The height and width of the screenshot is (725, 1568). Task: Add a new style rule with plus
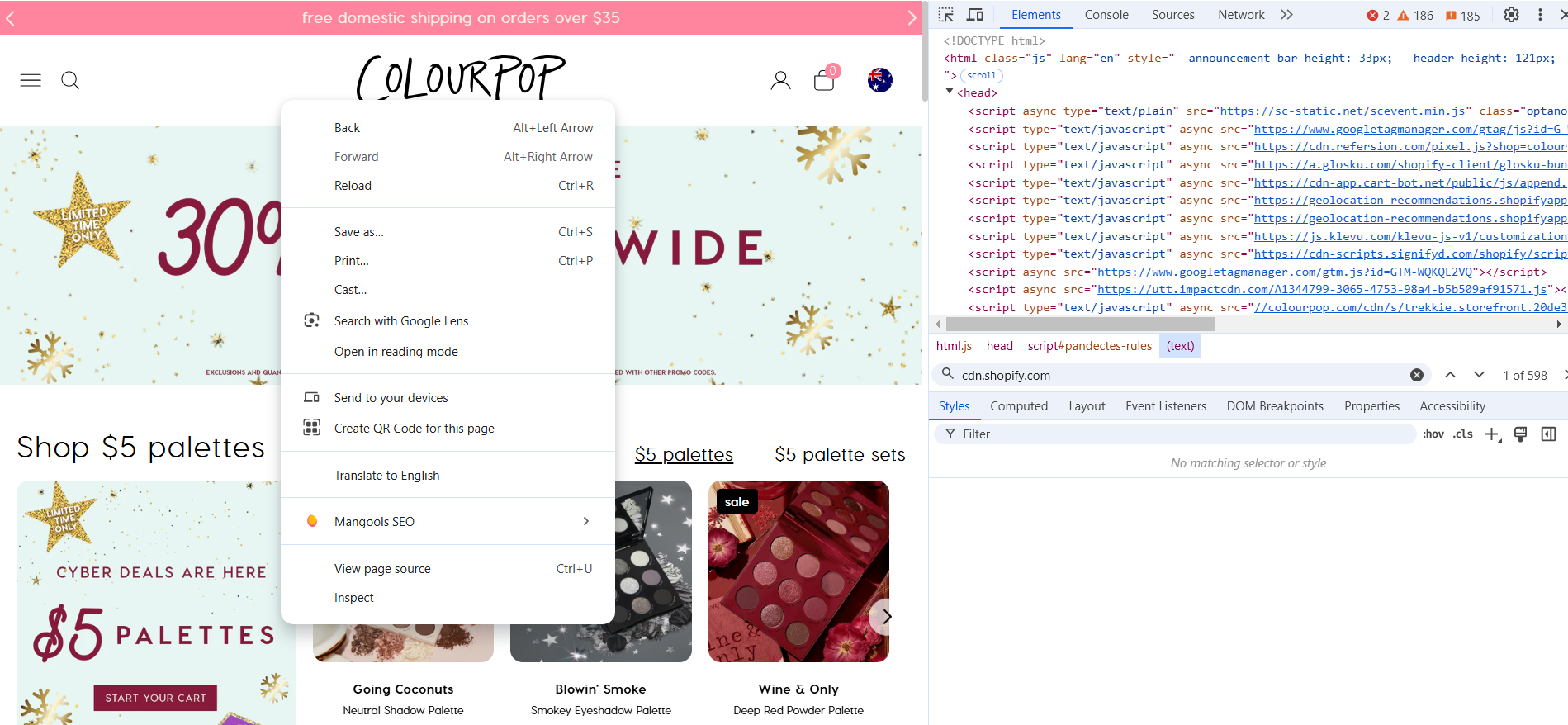pos(1493,434)
